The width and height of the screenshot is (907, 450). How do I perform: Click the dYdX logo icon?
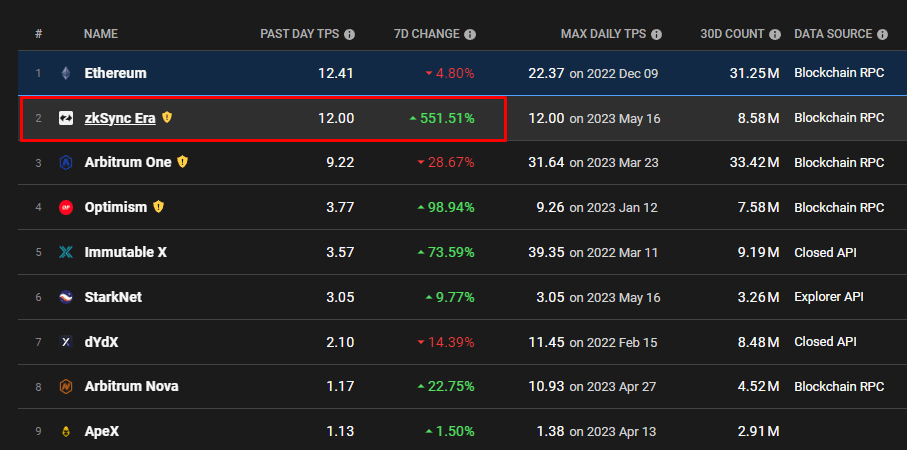point(66,342)
